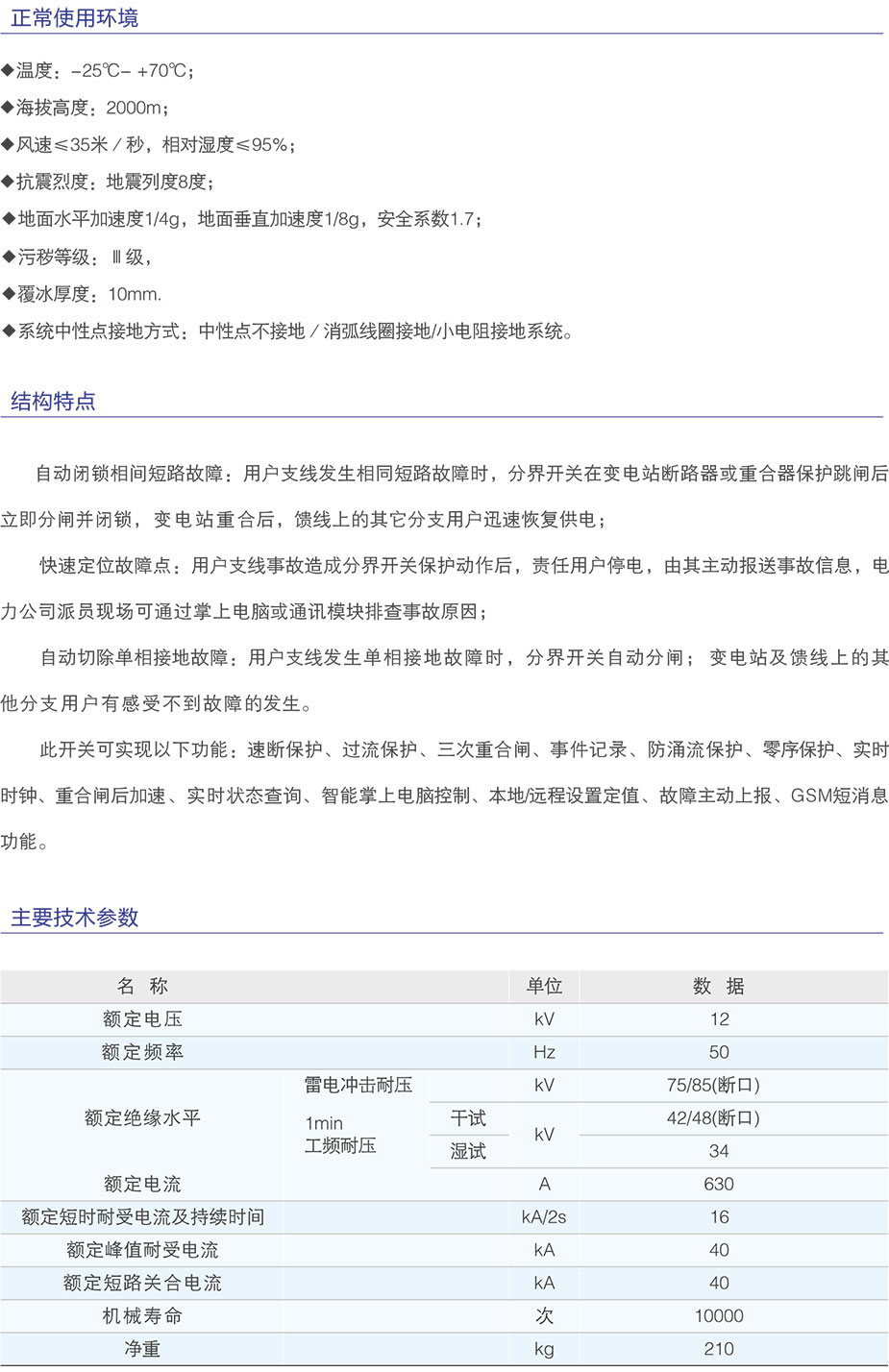This screenshot has width=889, height=1372.
Task: Click the 单位 table column header
Action: (x=544, y=987)
